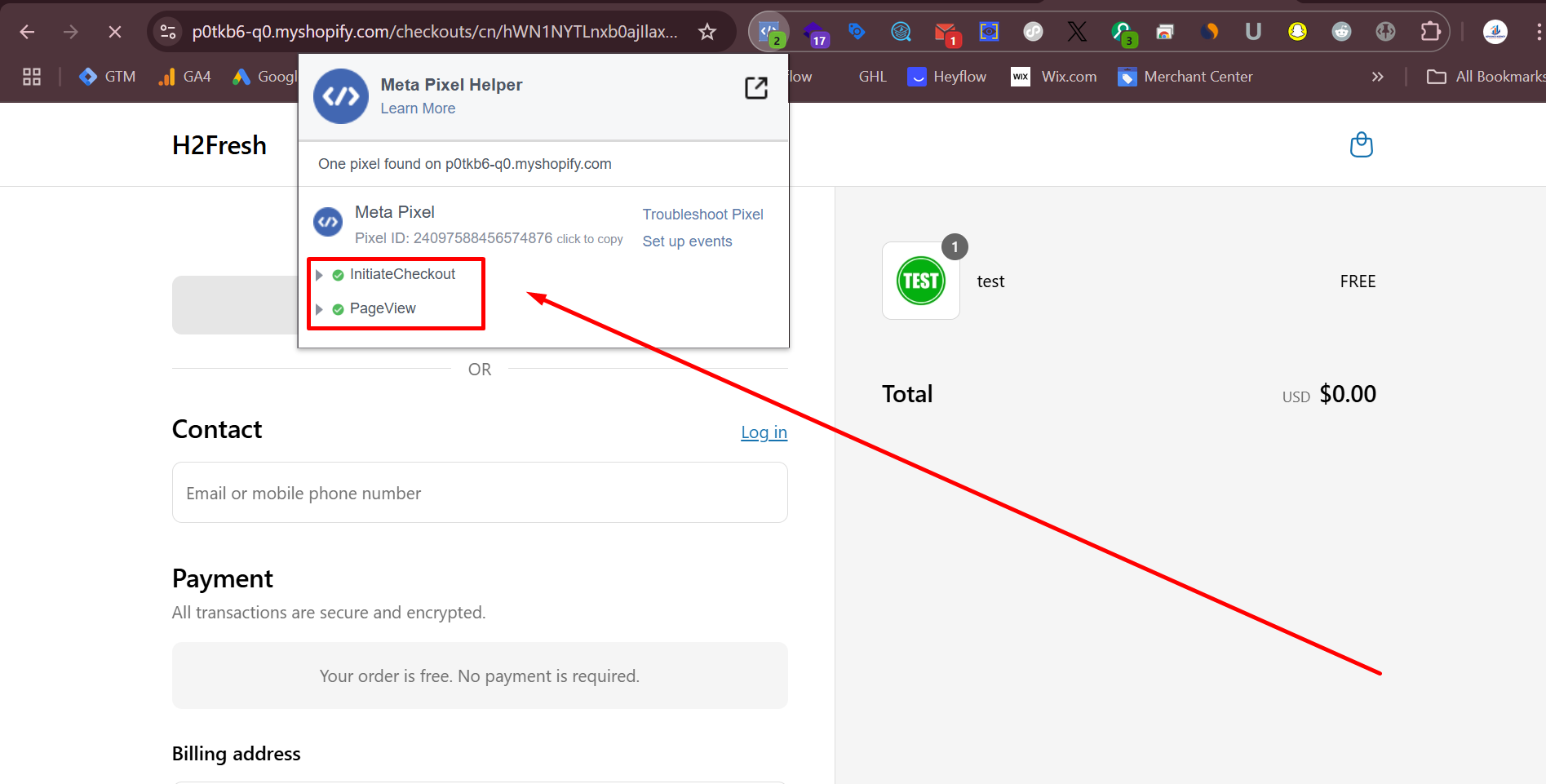Click the green TEST product thumbnail
This screenshot has height=784, width=1546.
pyautogui.click(x=920, y=281)
